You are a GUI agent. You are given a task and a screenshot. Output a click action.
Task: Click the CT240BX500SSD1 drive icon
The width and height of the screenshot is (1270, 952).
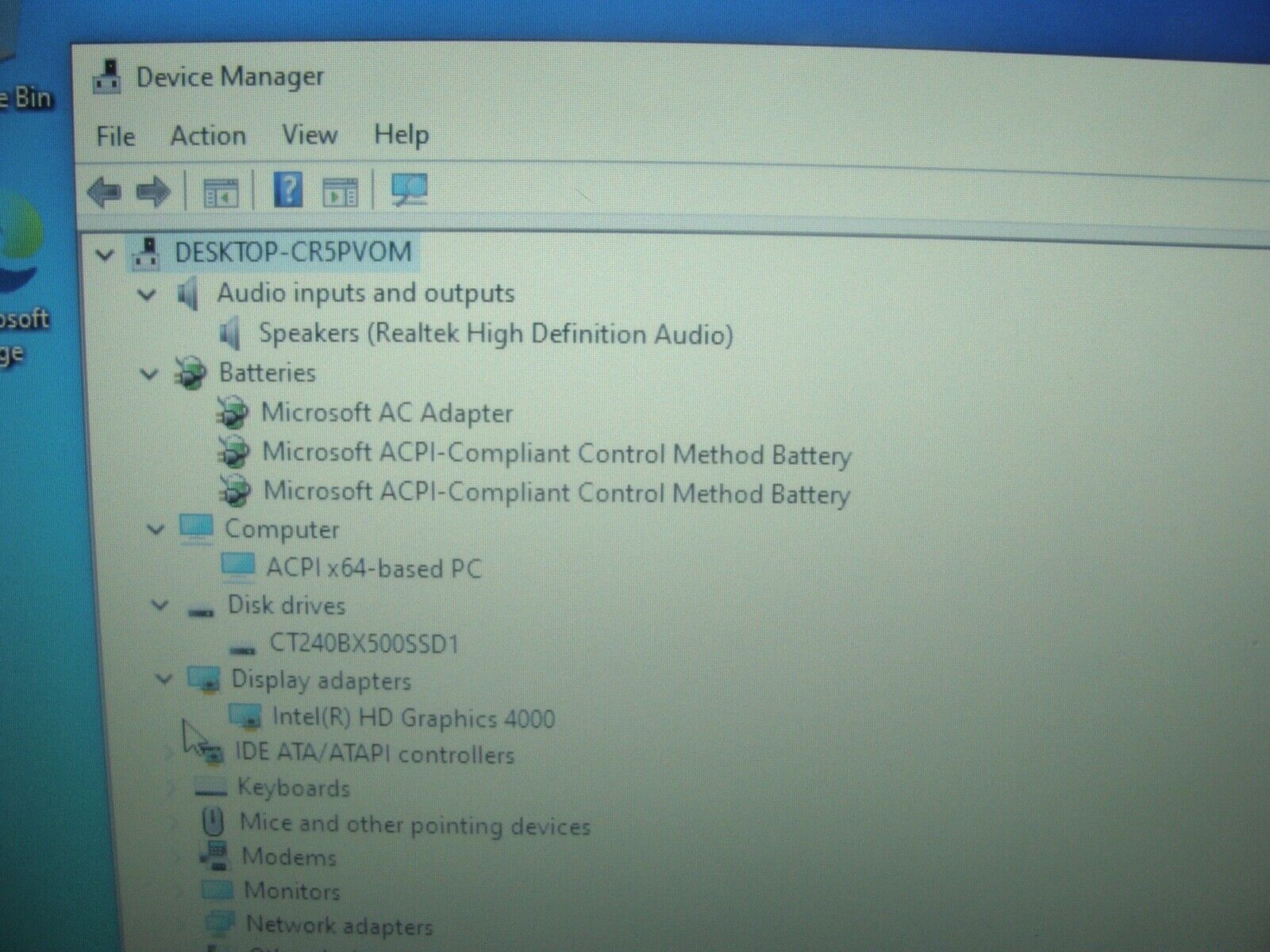point(242,648)
